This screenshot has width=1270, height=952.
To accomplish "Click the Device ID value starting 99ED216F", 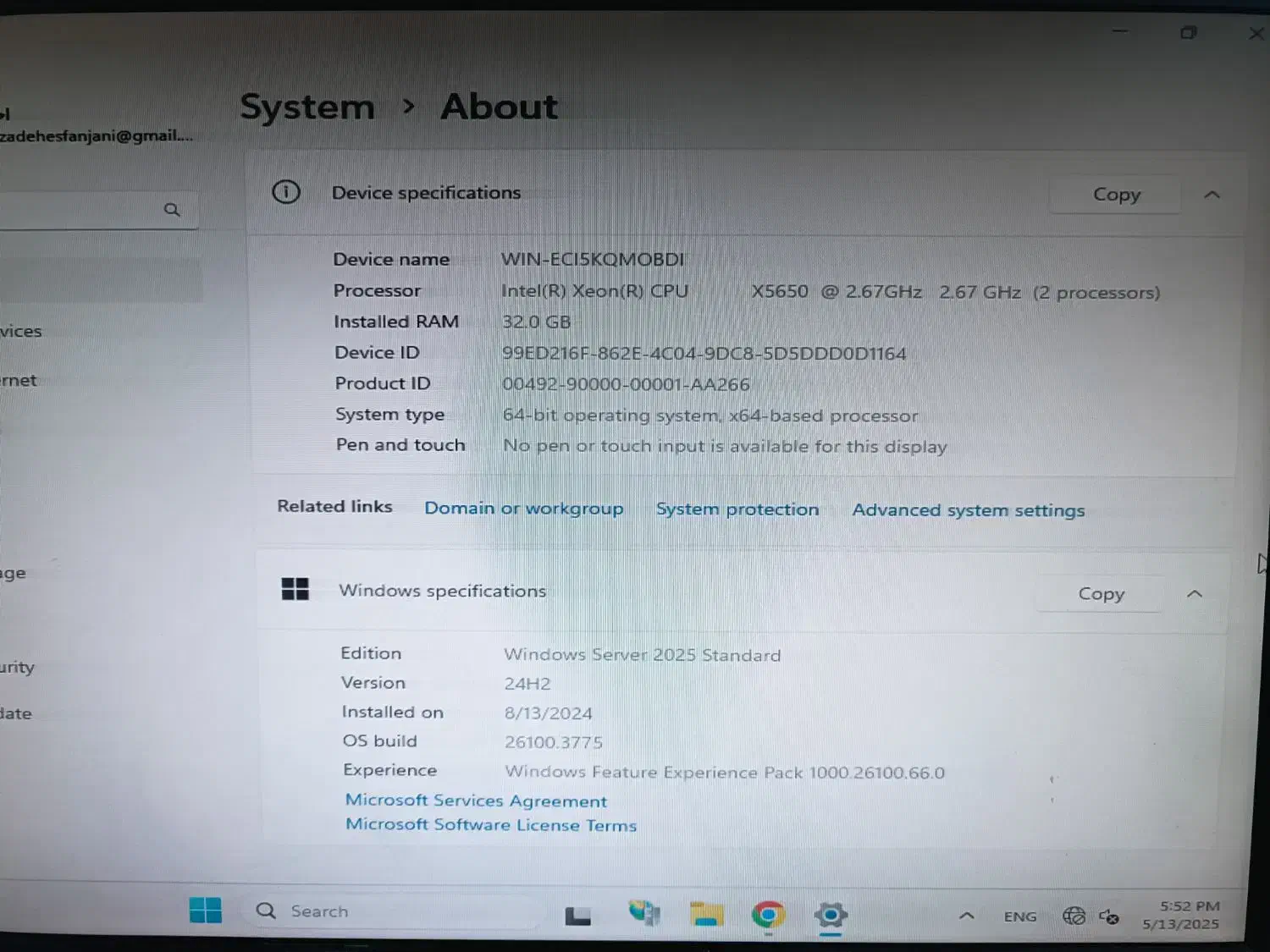I will tap(704, 353).
